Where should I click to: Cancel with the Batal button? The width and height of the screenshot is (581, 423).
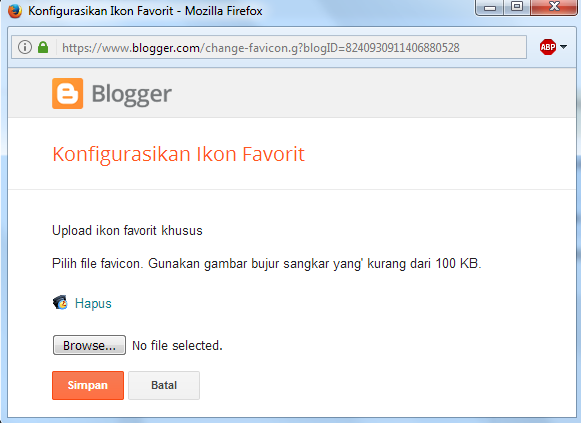[x=164, y=385]
